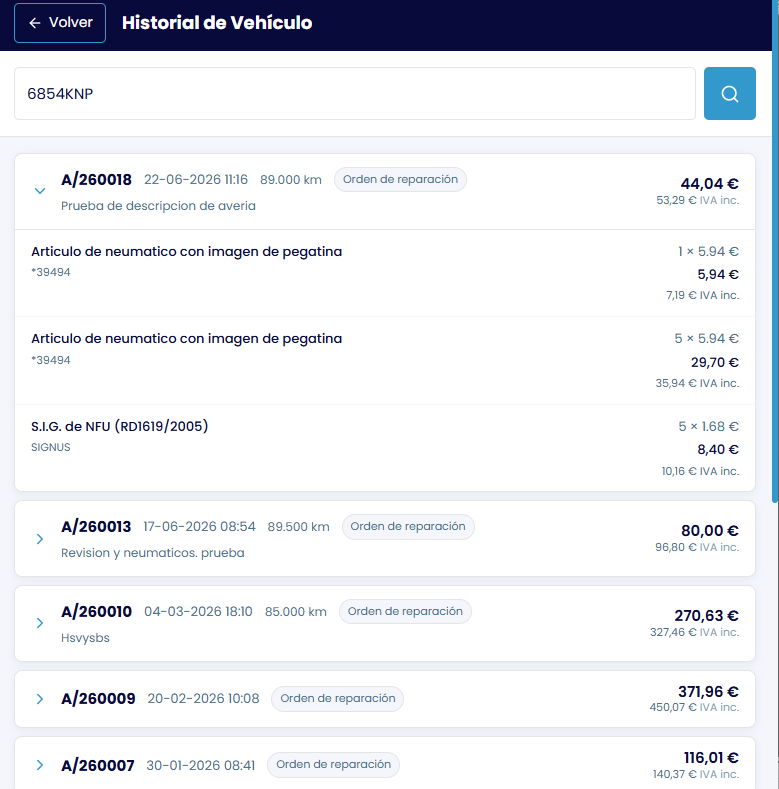The width and height of the screenshot is (779, 789).
Task: Click '7,19 € IVA inc.' line amount
Action: coord(703,295)
